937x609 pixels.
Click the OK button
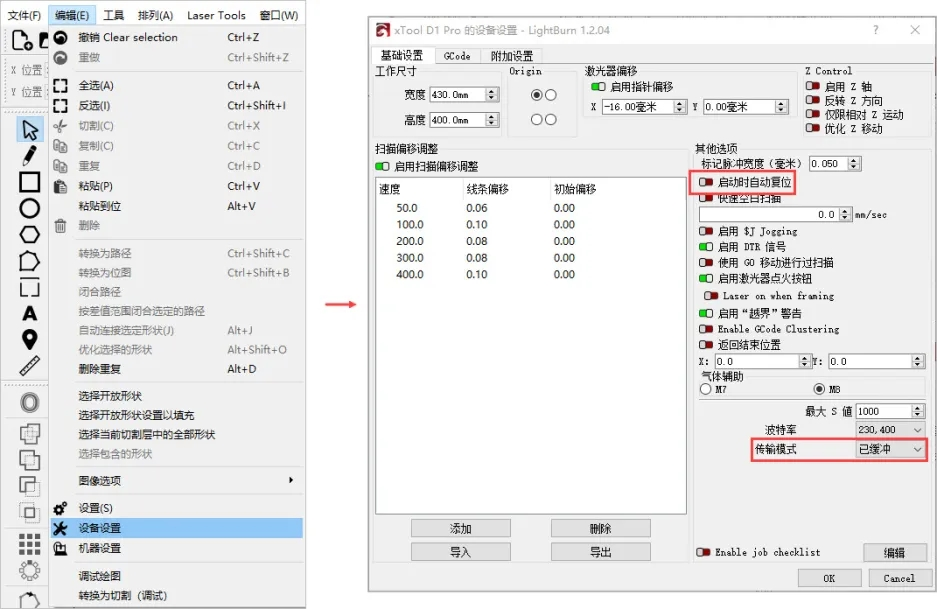pyautogui.click(x=829, y=578)
